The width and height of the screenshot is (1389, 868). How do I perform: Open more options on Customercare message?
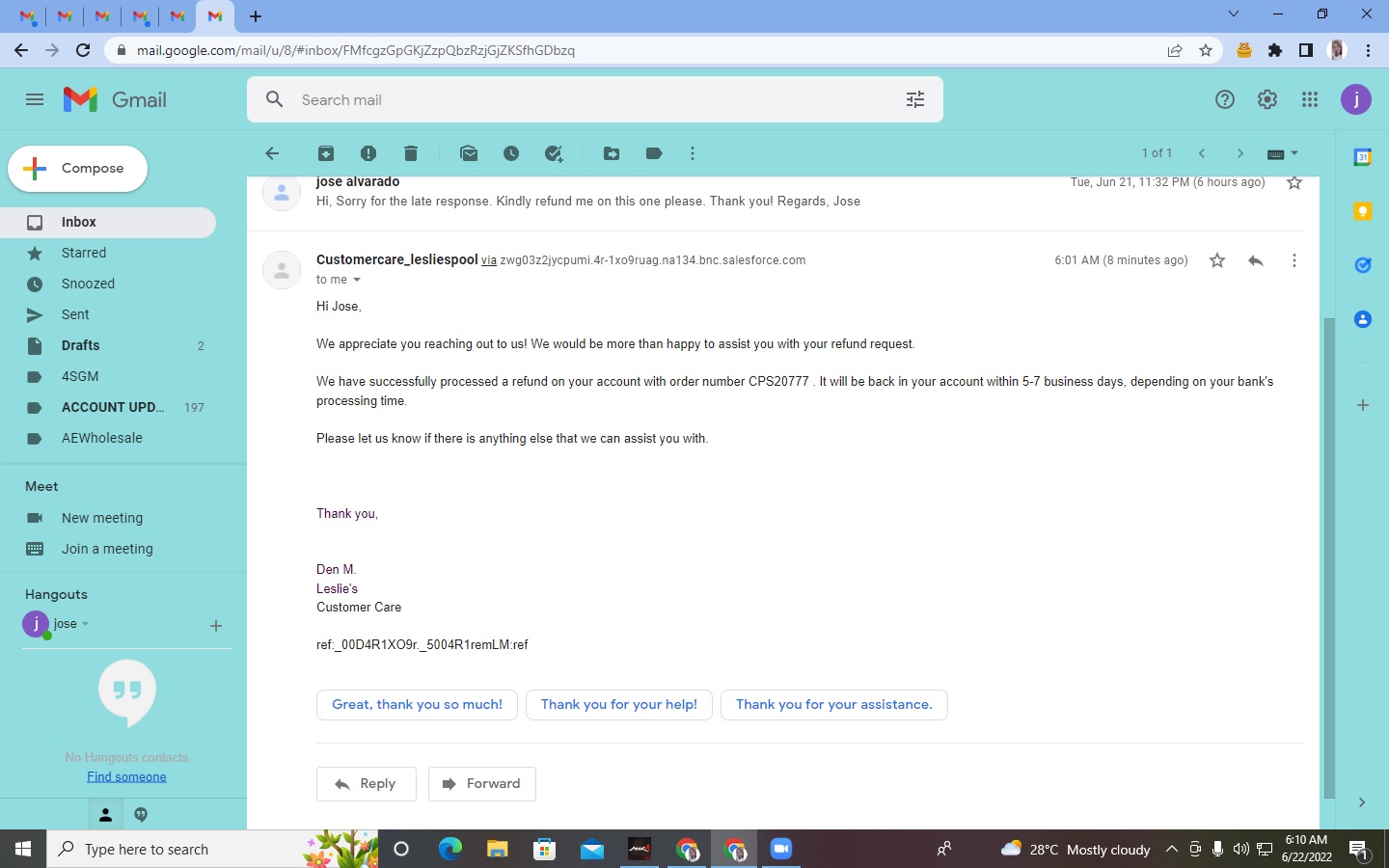(1294, 260)
